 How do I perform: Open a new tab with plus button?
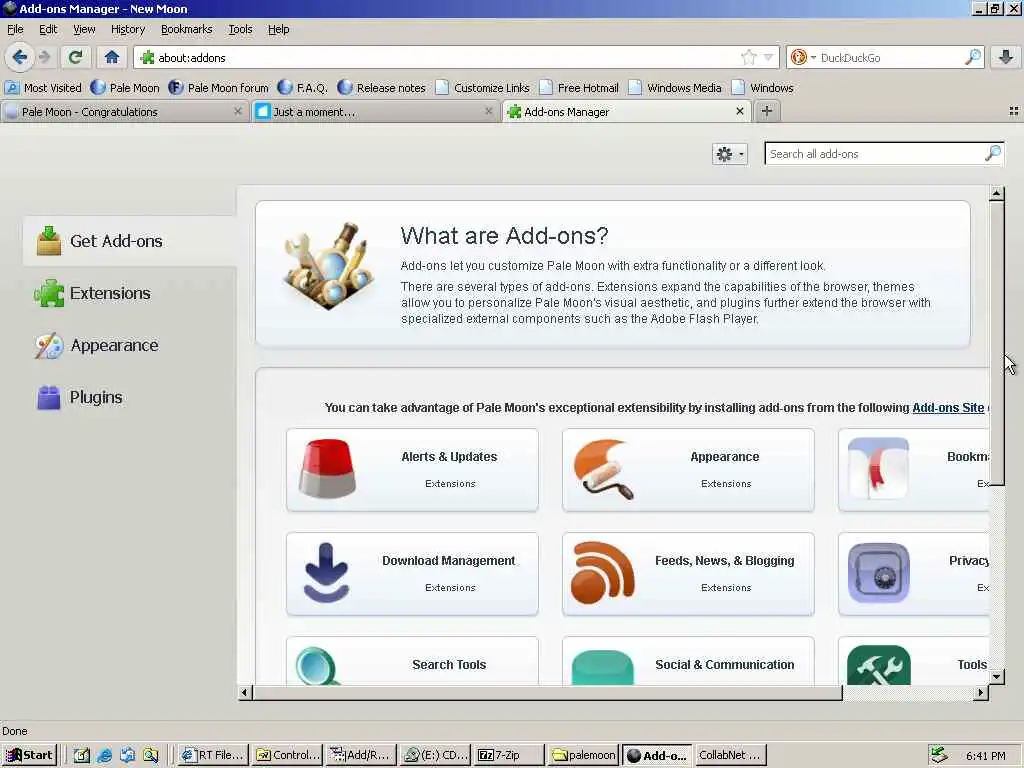pos(767,112)
